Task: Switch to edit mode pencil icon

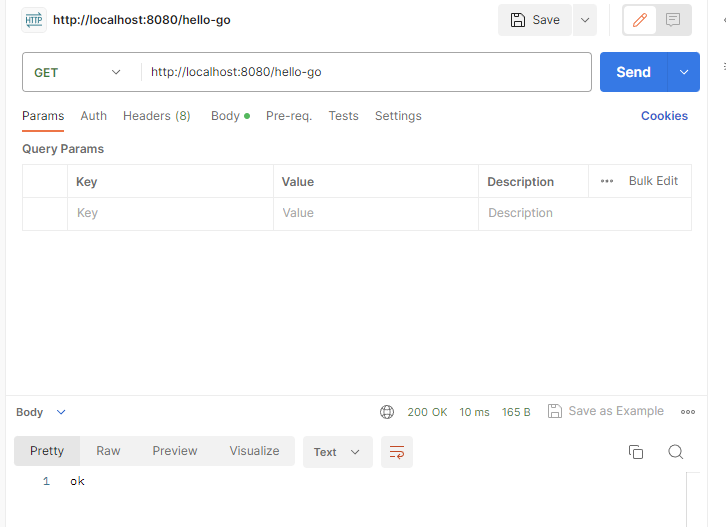Action: pyautogui.click(x=640, y=20)
